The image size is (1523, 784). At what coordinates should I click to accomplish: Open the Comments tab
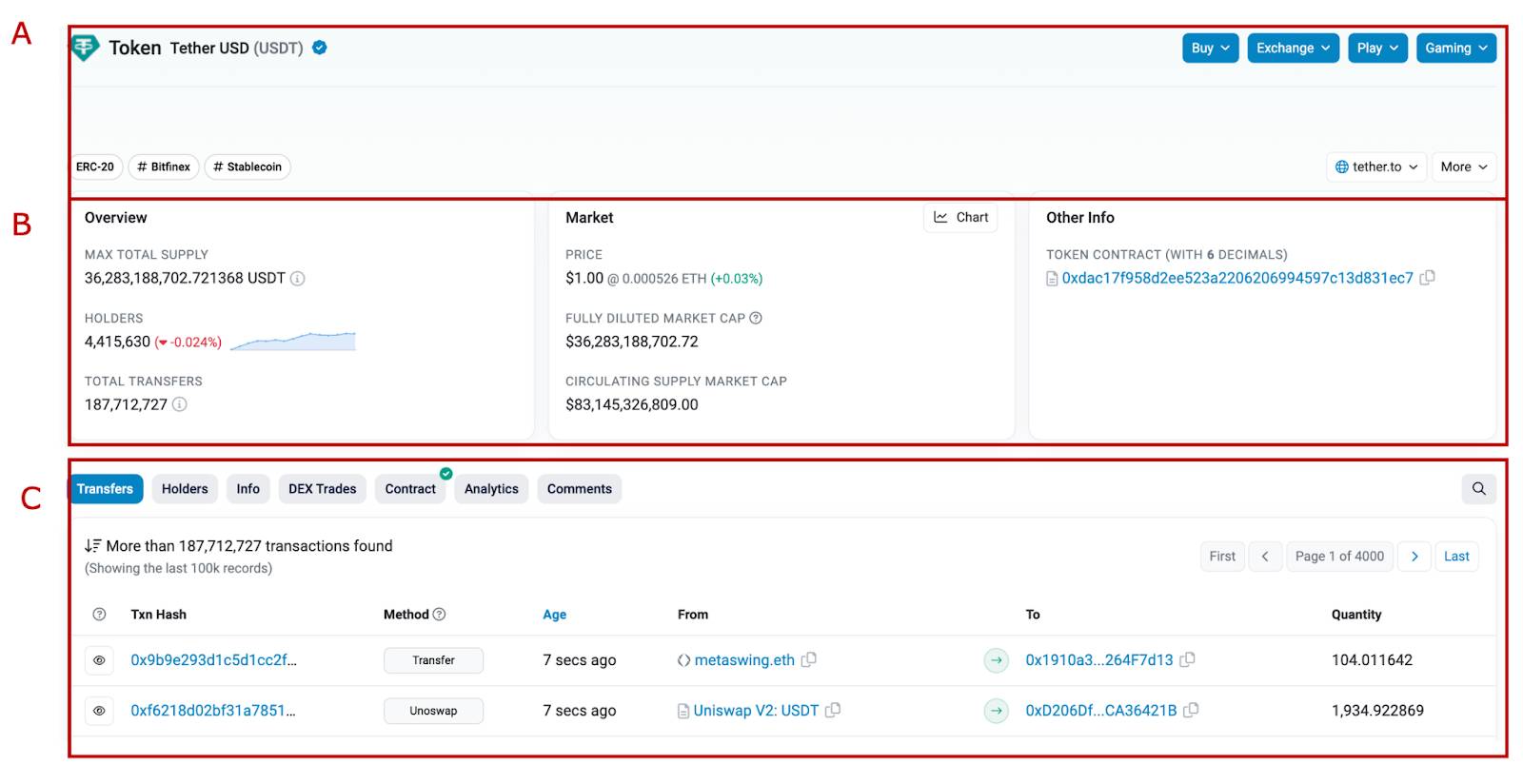point(580,489)
